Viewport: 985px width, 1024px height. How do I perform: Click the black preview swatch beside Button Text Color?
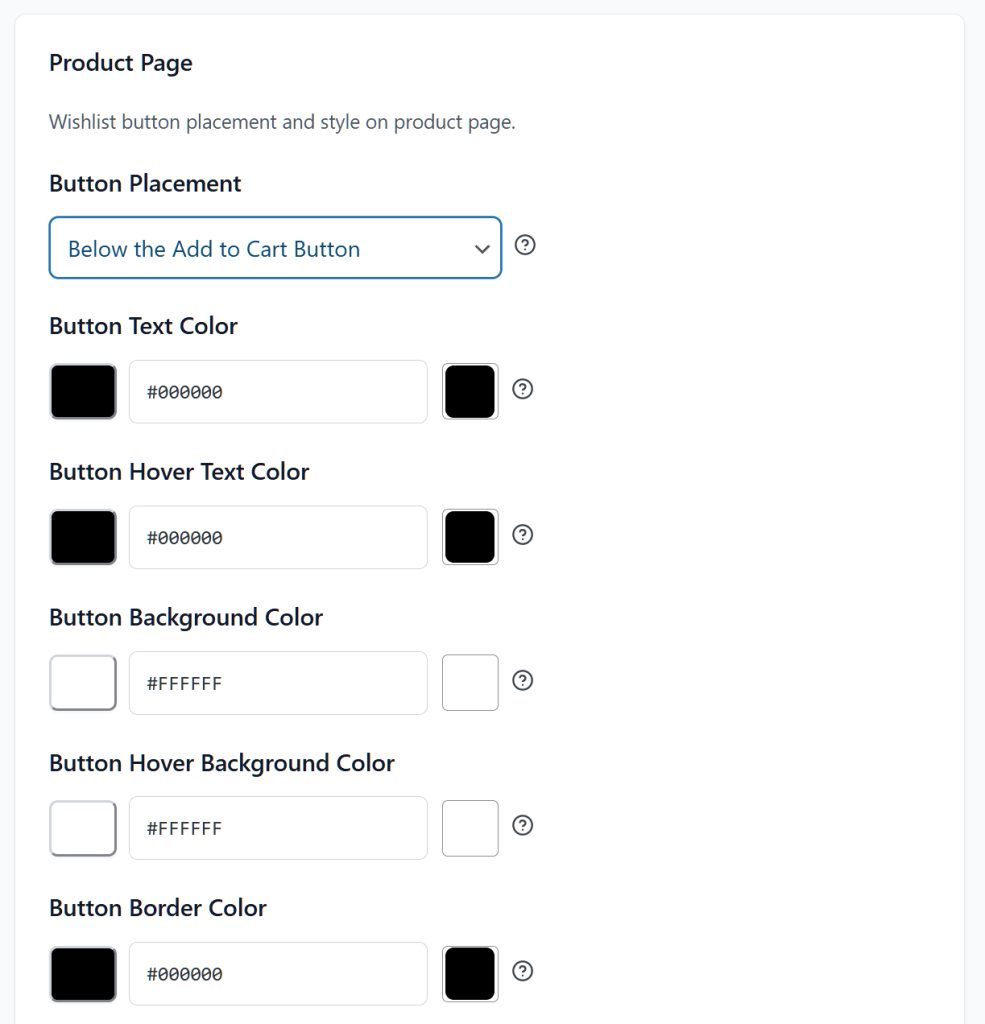coord(469,391)
